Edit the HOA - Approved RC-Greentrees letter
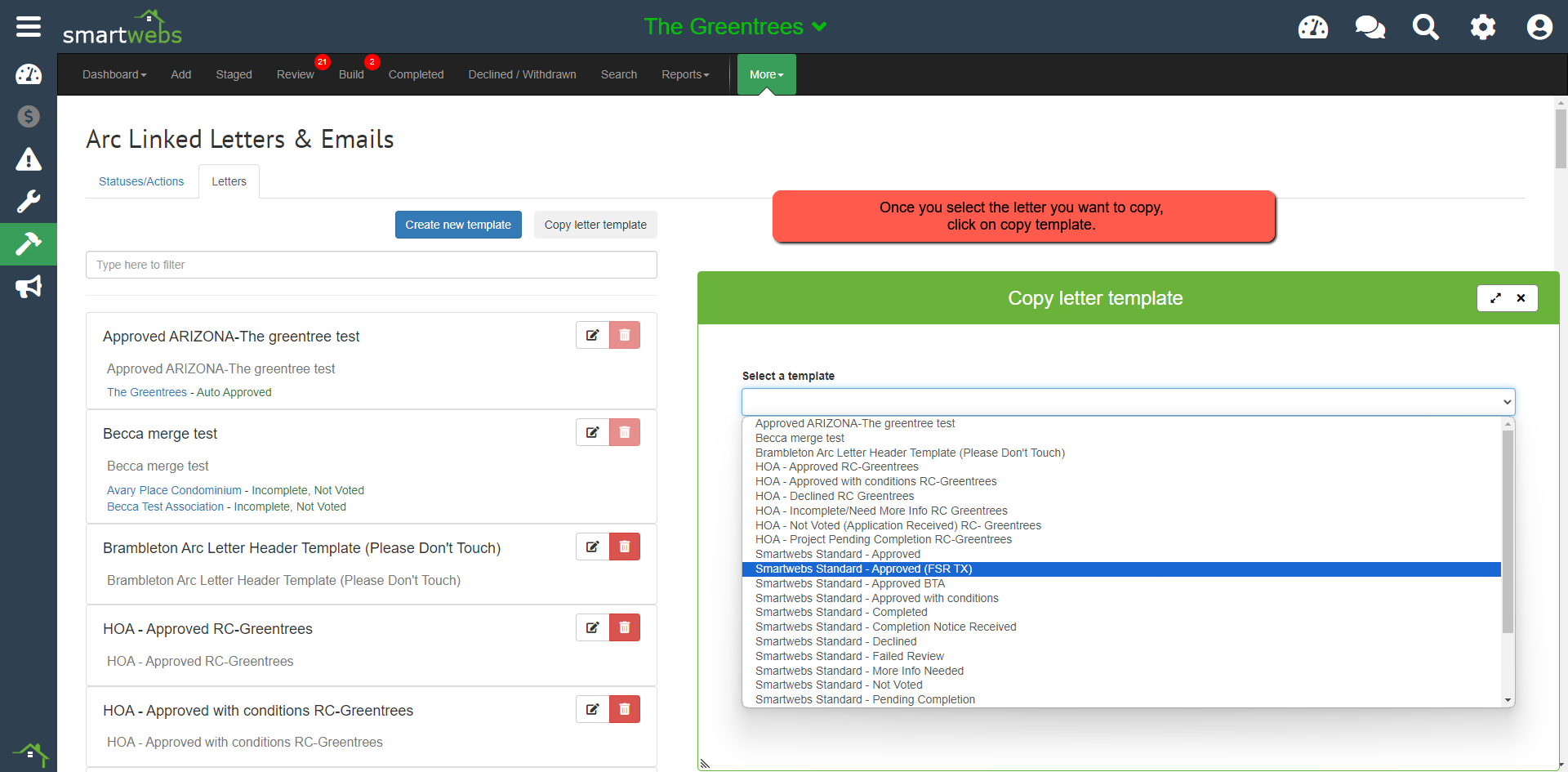Screen dimensions: 1568x772 pos(593,627)
